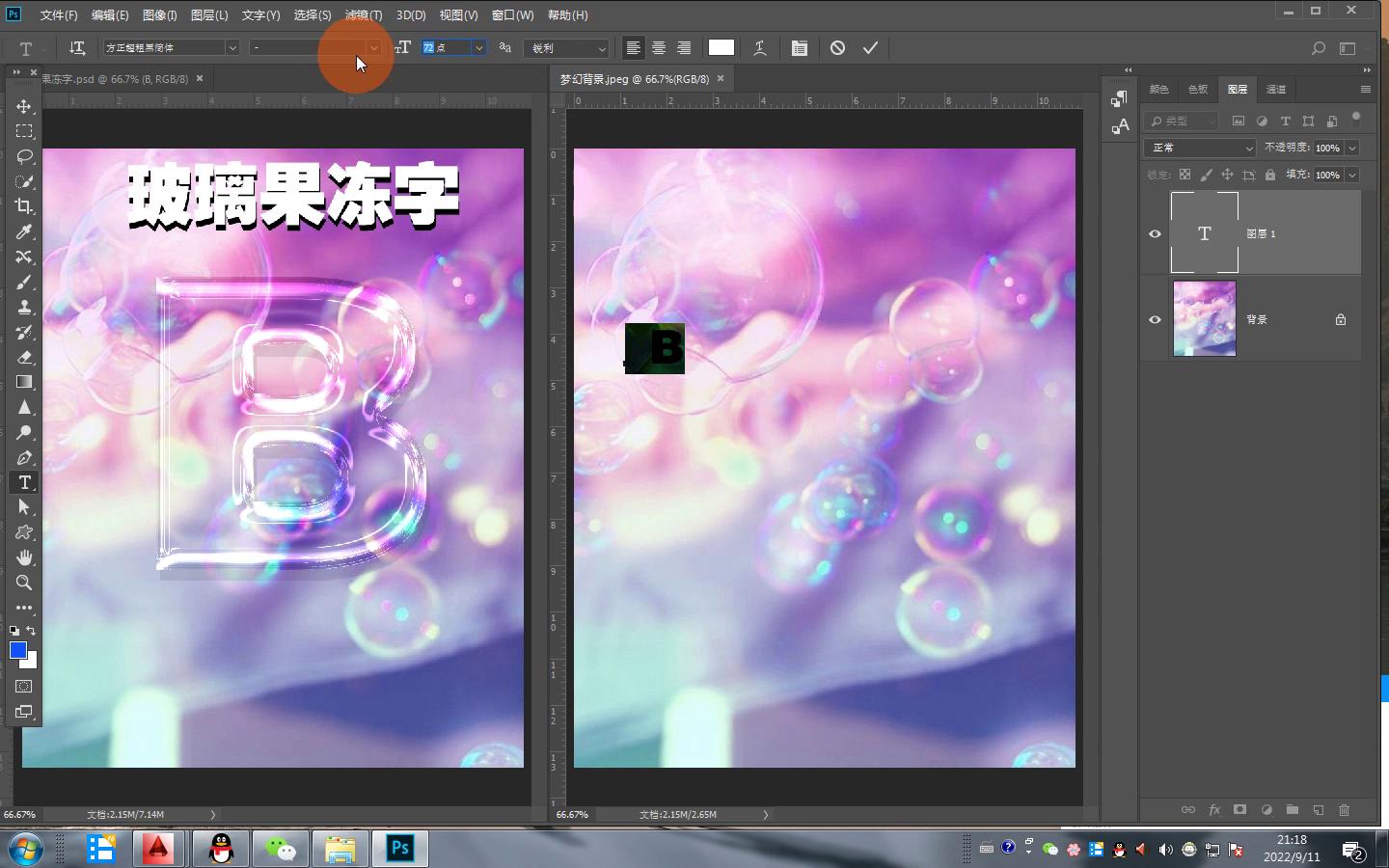This screenshot has height=868, width=1389.
Task: Click the white text color swatch
Action: 721,47
